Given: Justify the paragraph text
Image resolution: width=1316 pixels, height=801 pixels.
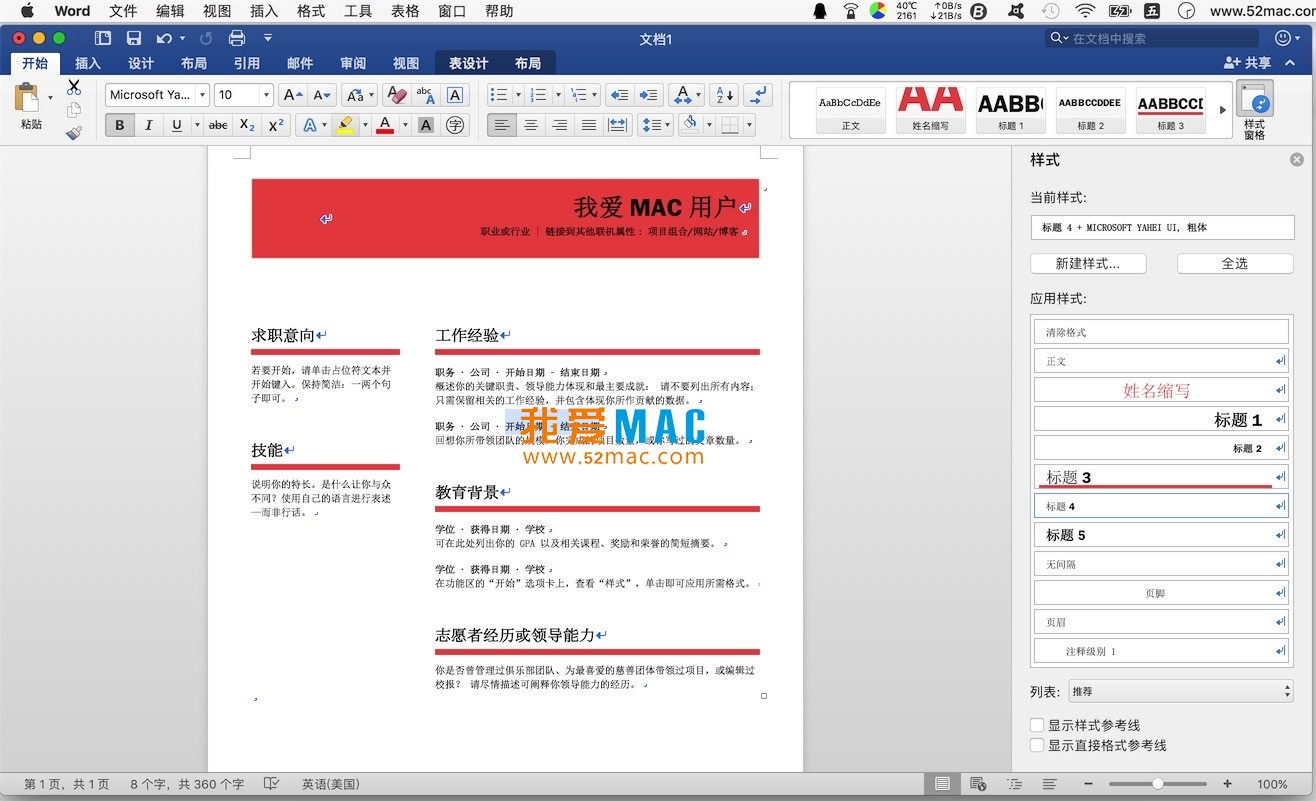Looking at the screenshot, I should (x=589, y=125).
